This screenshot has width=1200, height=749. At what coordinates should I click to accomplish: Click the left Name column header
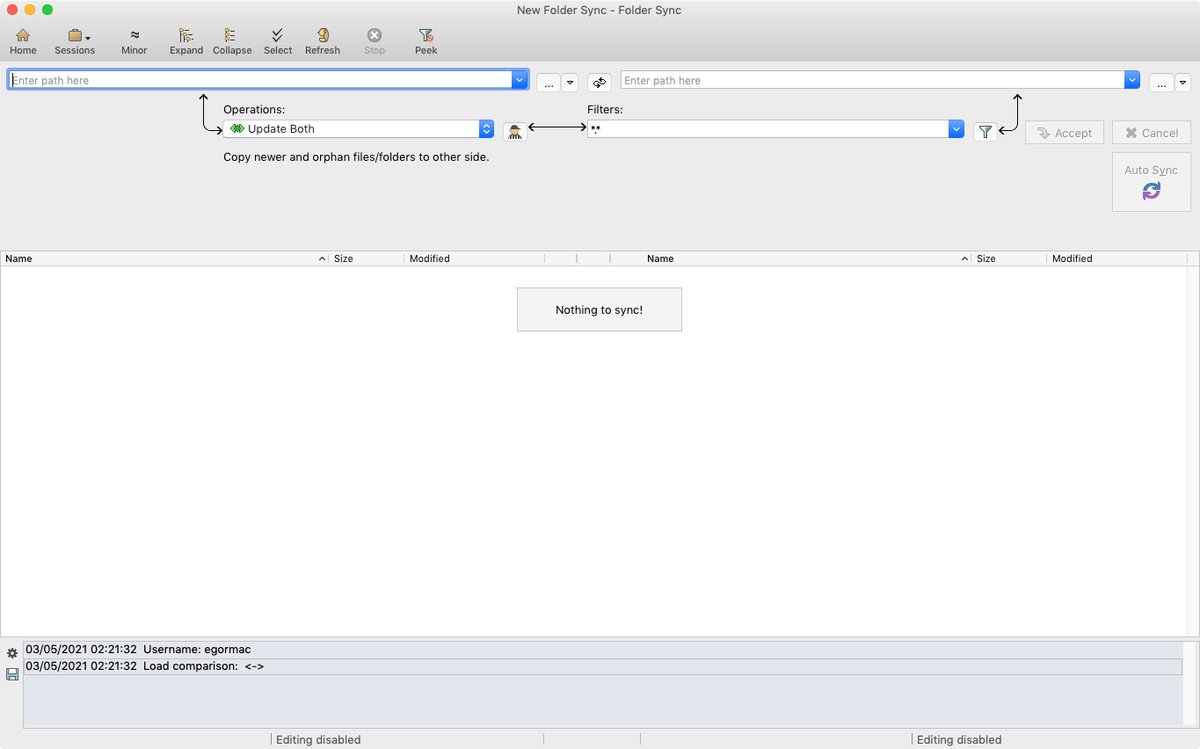click(x=160, y=258)
